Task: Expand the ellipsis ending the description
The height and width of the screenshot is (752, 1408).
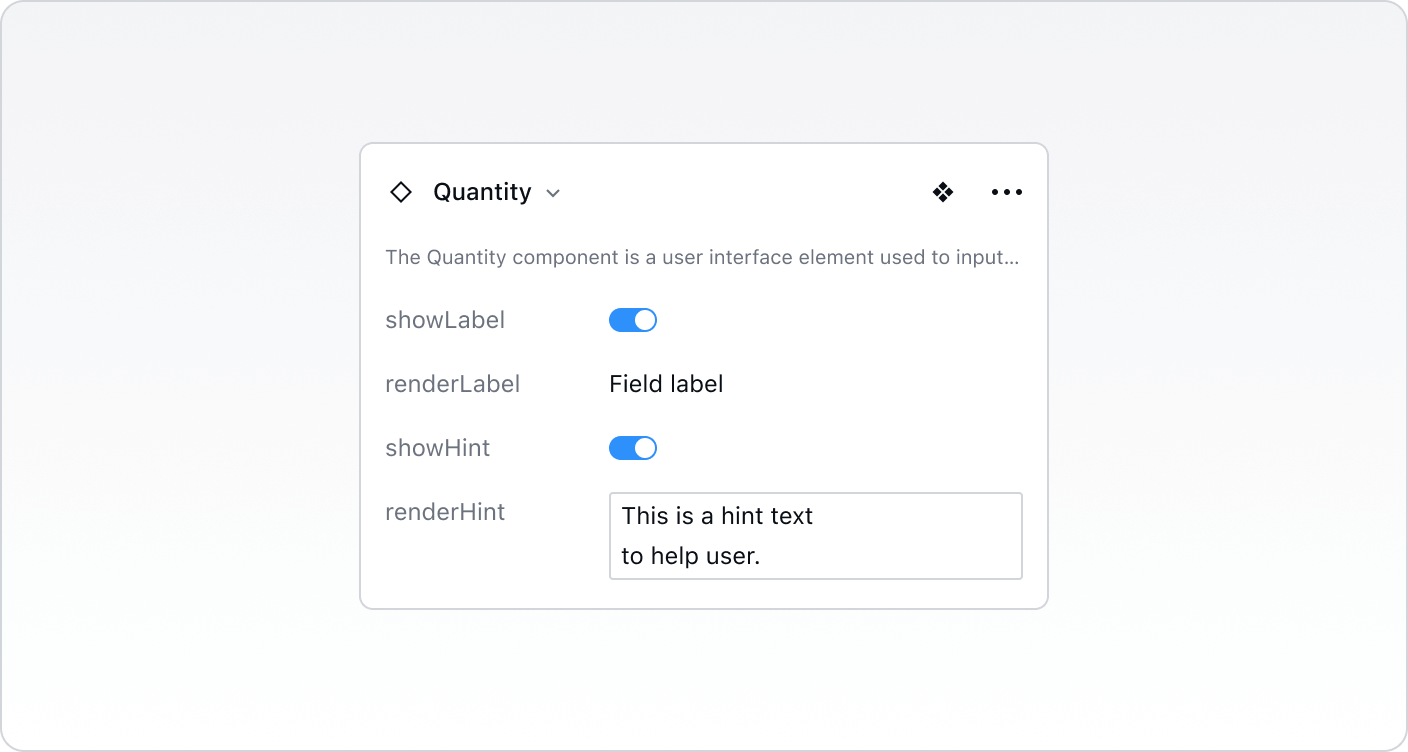Action: 1012,258
